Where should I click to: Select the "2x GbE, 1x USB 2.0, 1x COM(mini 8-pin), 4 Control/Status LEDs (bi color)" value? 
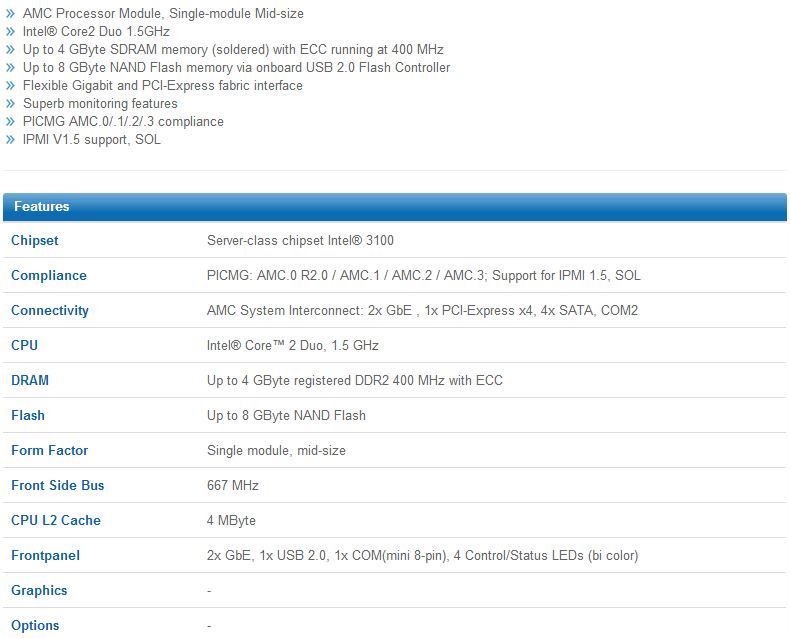coord(422,555)
